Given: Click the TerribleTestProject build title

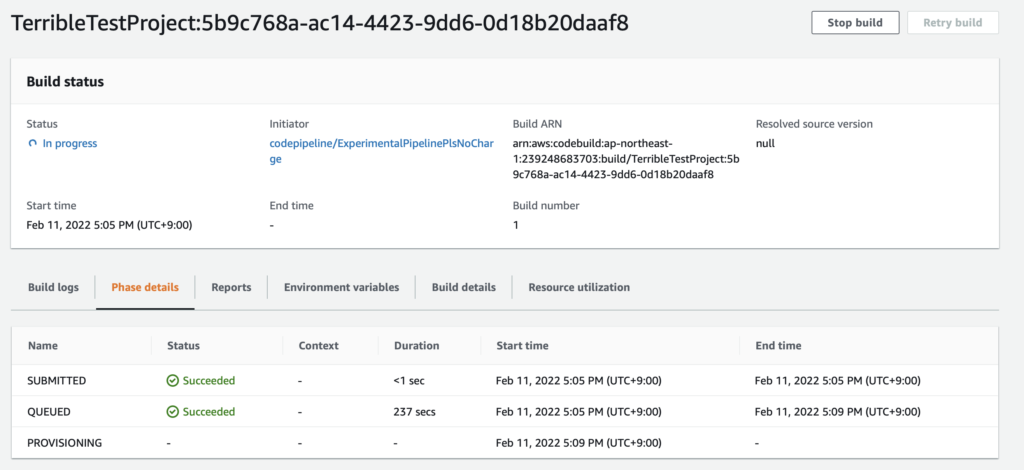Looking at the screenshot, I should coord(320,23).
